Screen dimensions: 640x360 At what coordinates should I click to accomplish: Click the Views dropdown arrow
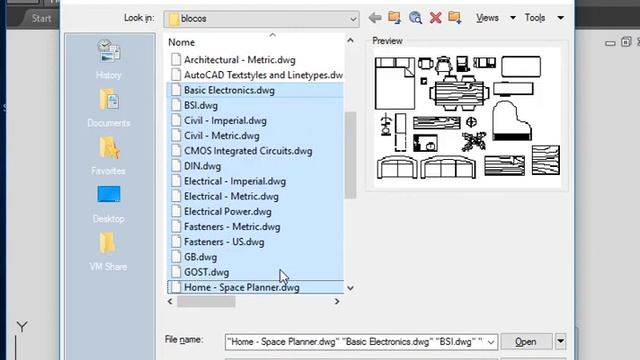(513, 18)
